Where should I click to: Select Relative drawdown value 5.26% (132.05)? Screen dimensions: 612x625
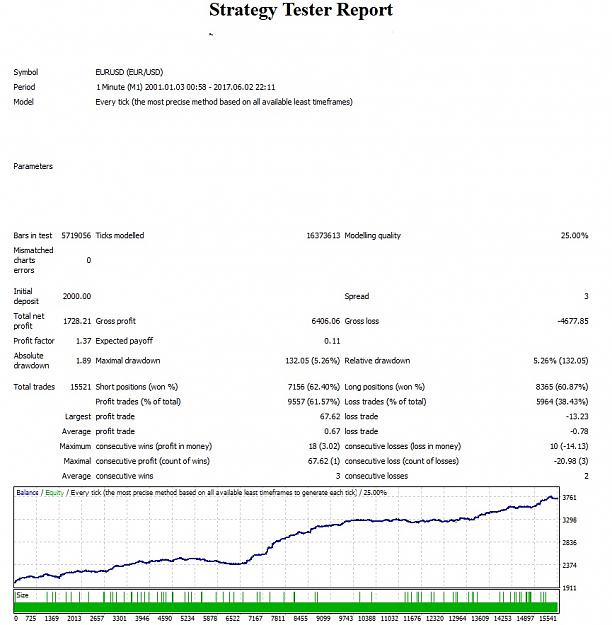click(561, 361)
